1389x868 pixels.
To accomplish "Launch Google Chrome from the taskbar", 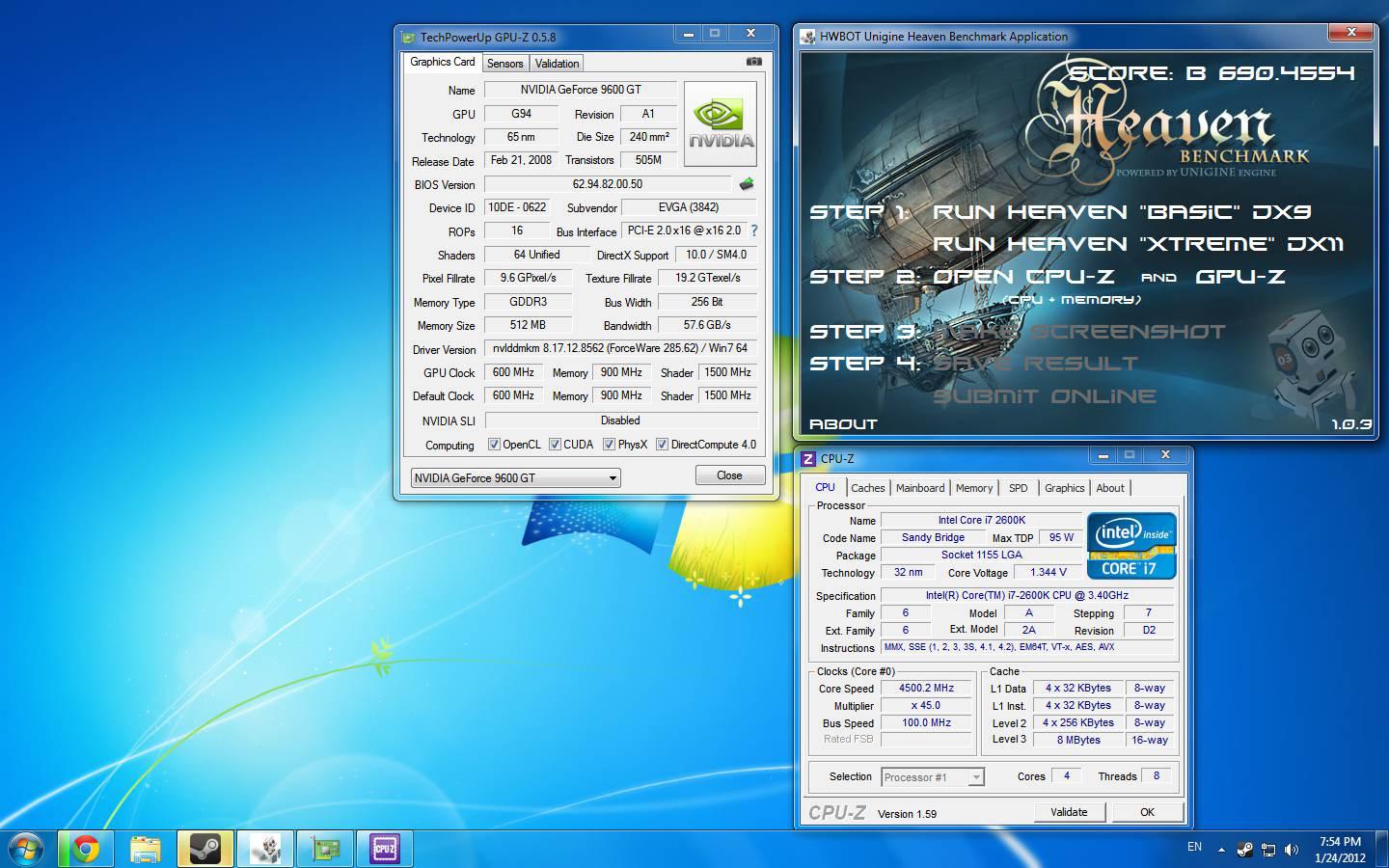I will pos(85,849).
